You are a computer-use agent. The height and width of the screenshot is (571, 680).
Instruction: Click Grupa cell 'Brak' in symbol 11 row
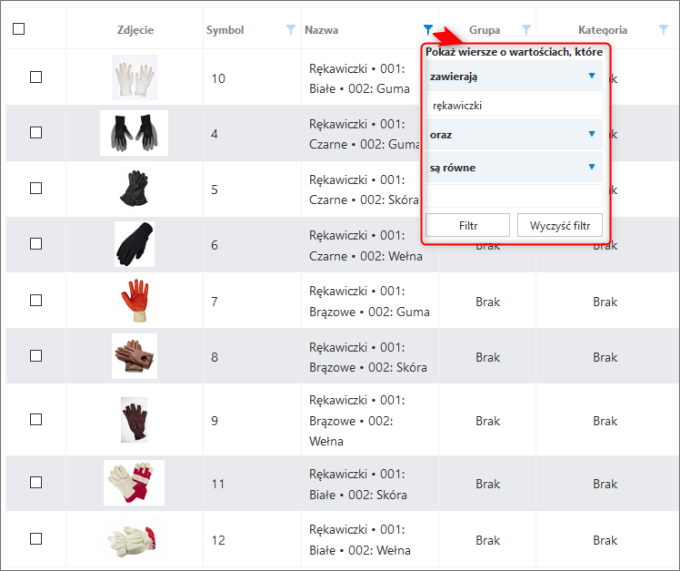(x=487, y=484)
